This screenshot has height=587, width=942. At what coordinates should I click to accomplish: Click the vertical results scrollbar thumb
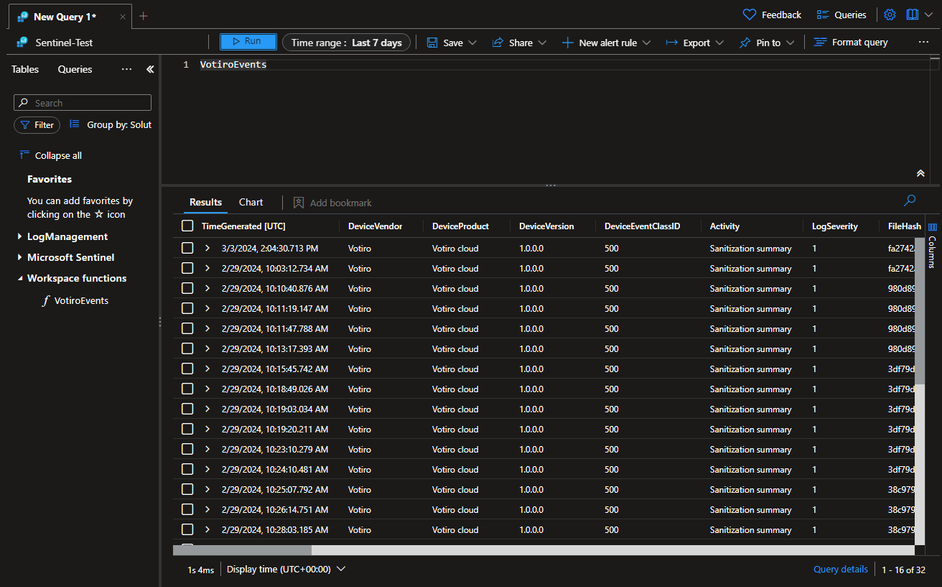(919, 311)
